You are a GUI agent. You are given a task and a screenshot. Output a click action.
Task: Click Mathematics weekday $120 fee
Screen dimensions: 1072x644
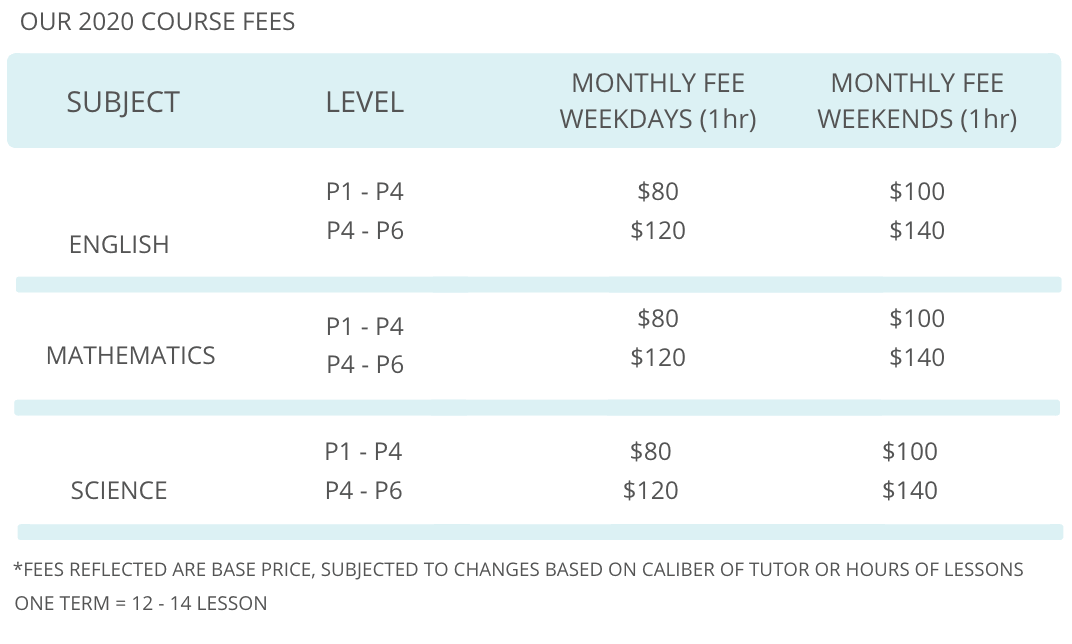(x=658, y=358)
